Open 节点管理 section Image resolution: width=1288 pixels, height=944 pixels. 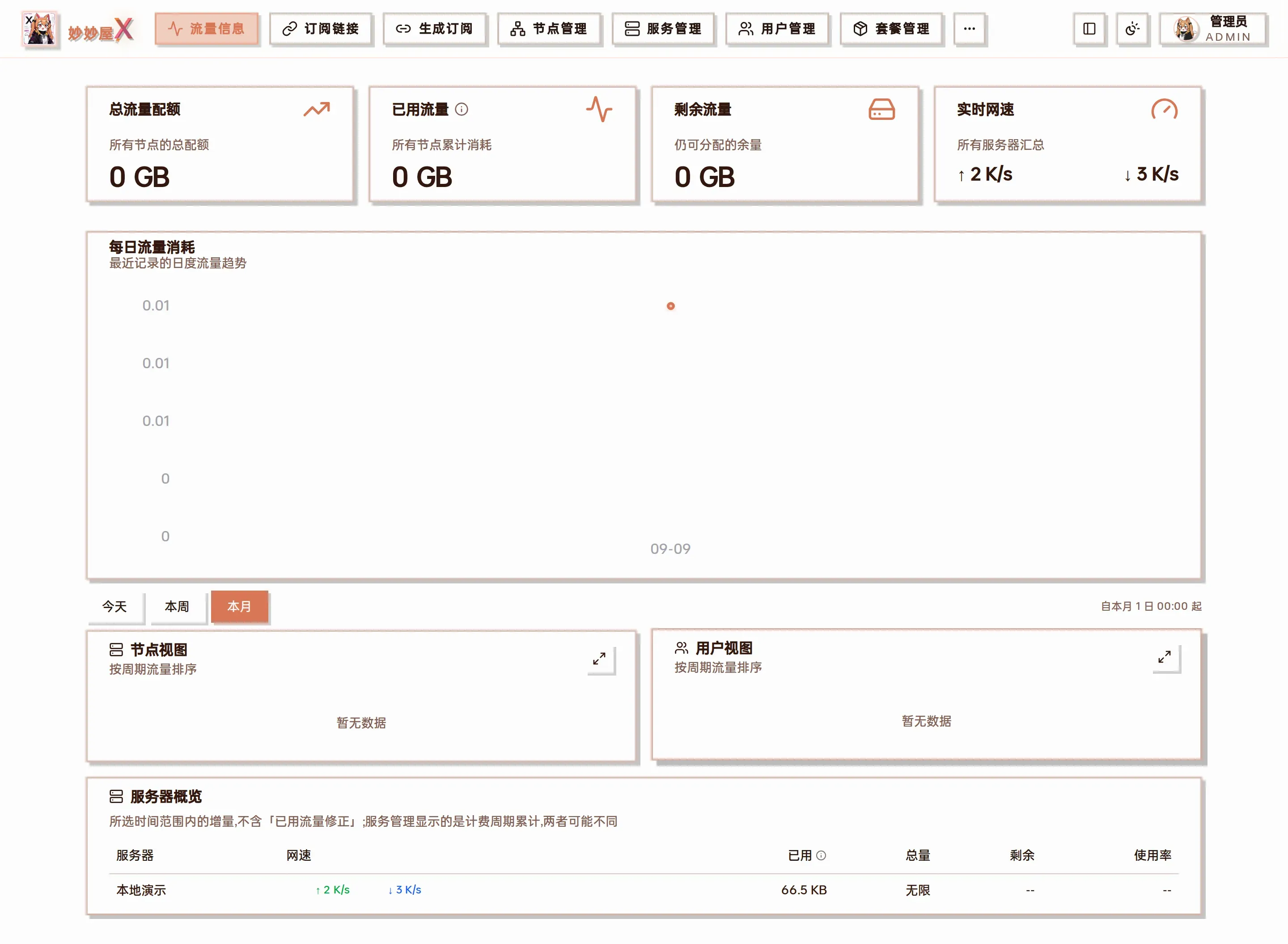[549, 29]
